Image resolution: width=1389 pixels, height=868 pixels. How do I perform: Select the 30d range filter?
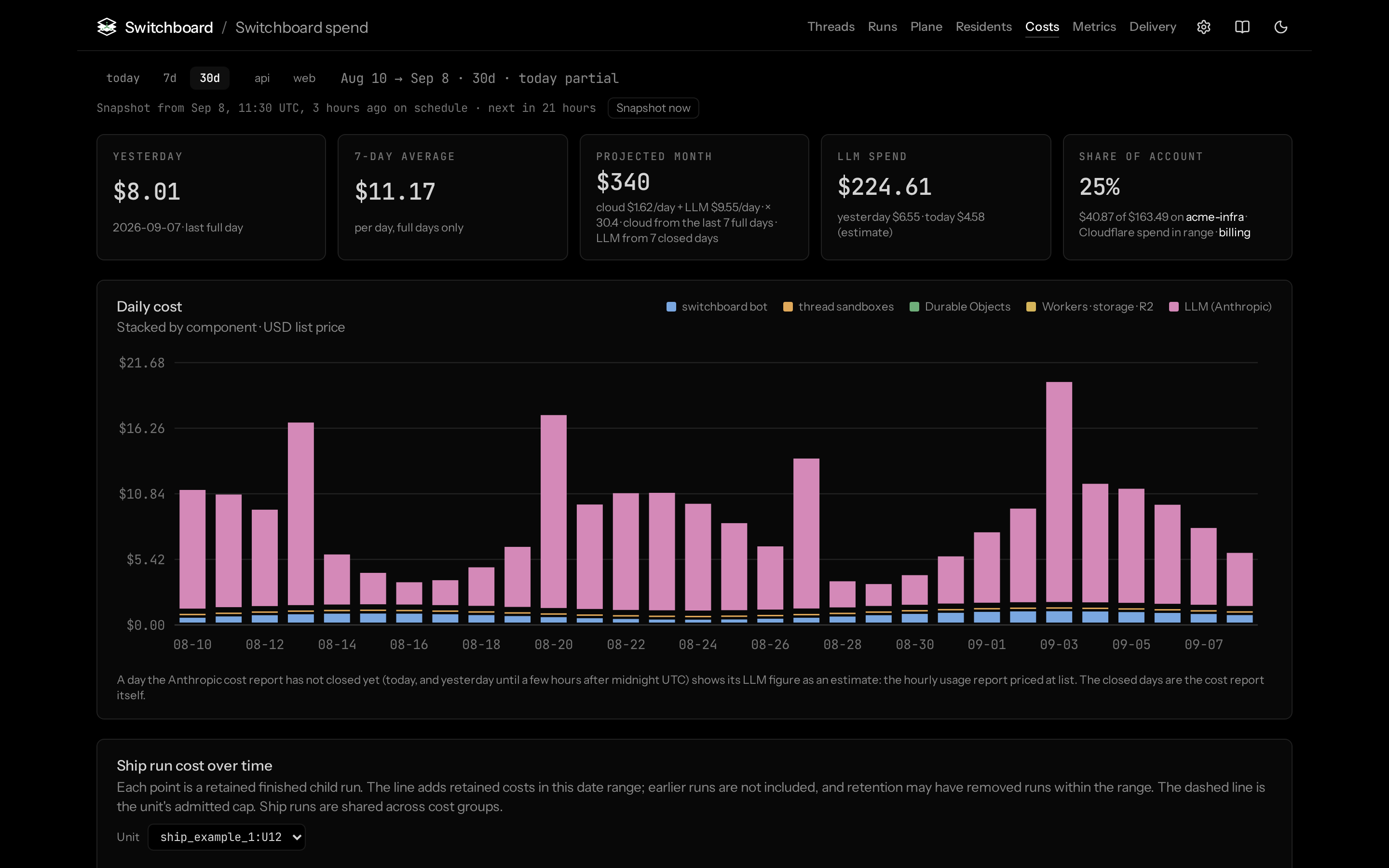(209, 78)
